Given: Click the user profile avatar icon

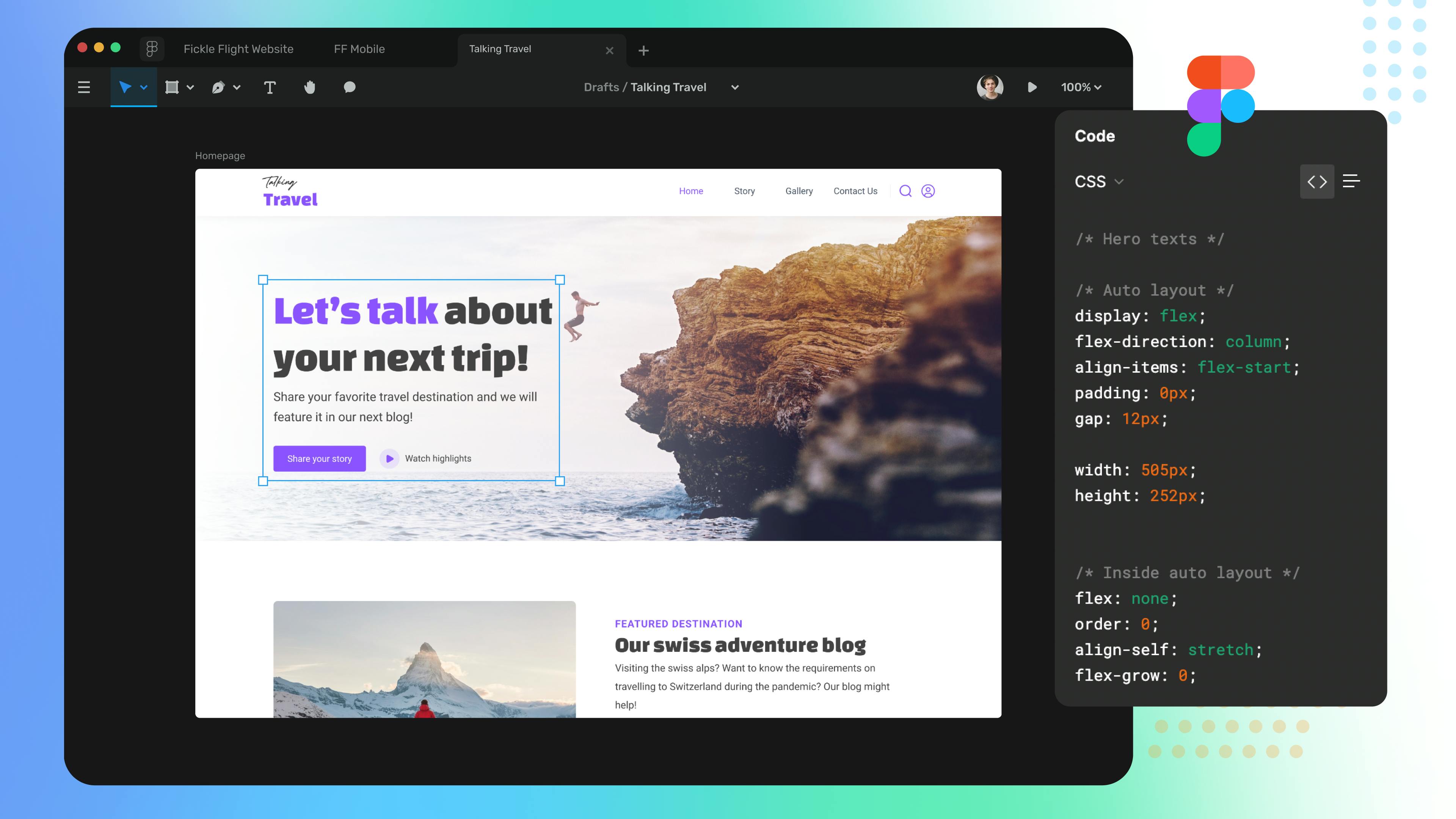Looking at the screenshot, I should (990, 87).
